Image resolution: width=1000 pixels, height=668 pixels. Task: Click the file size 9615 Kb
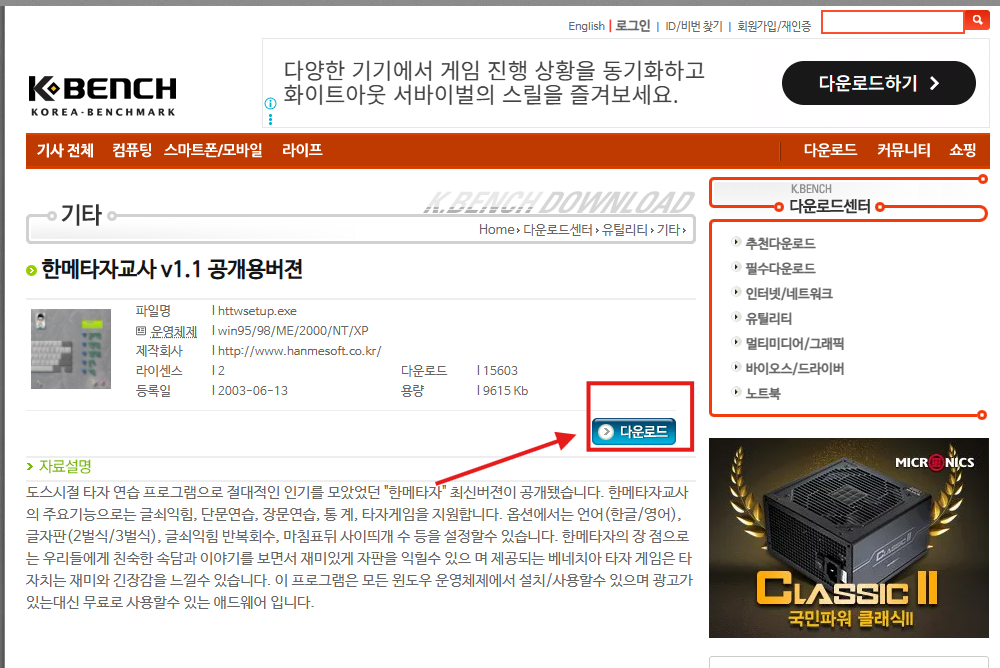(x=505, y=390)
